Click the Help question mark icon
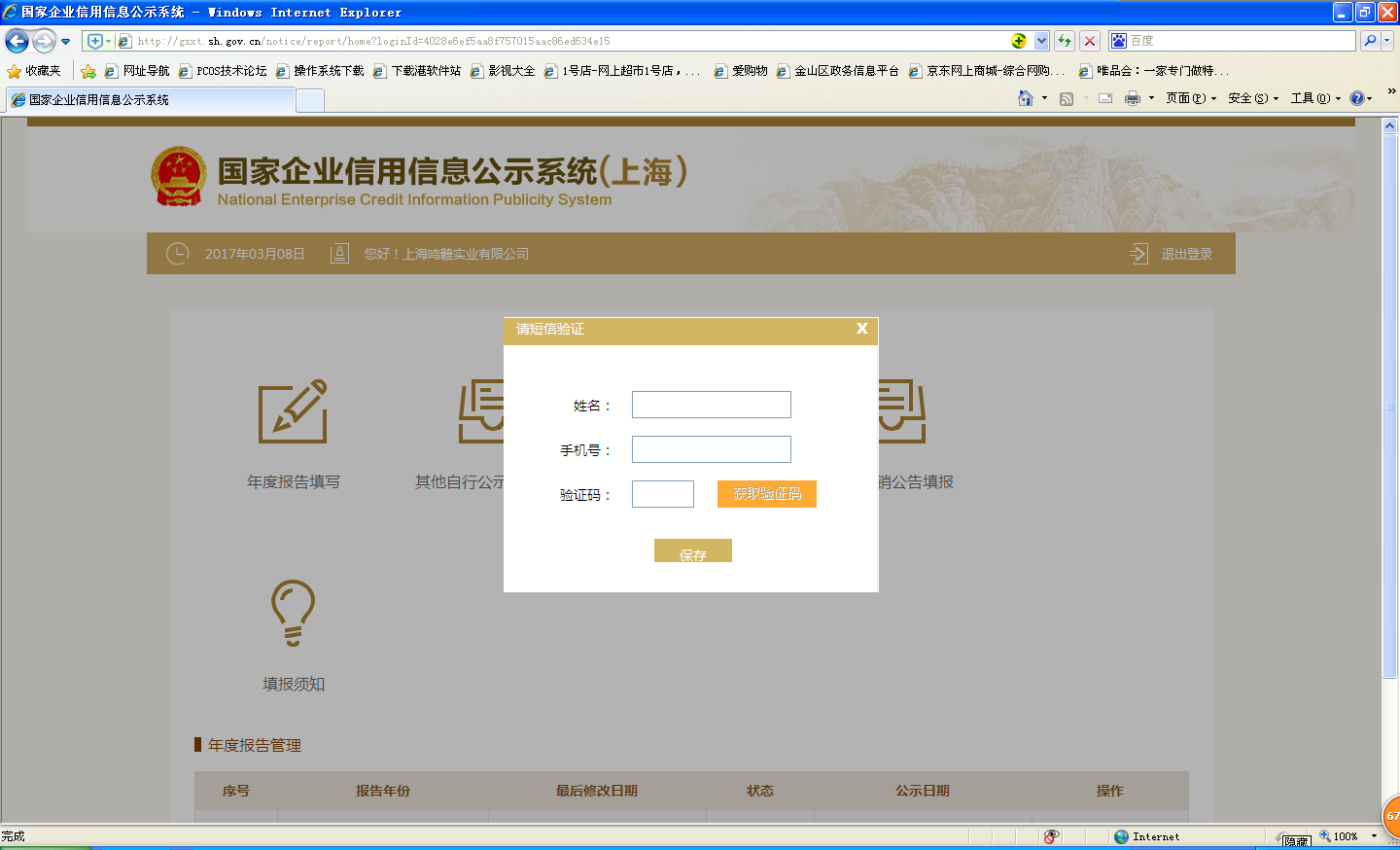This screenshot has width=1400, height=850. [x=1356, y=98]
